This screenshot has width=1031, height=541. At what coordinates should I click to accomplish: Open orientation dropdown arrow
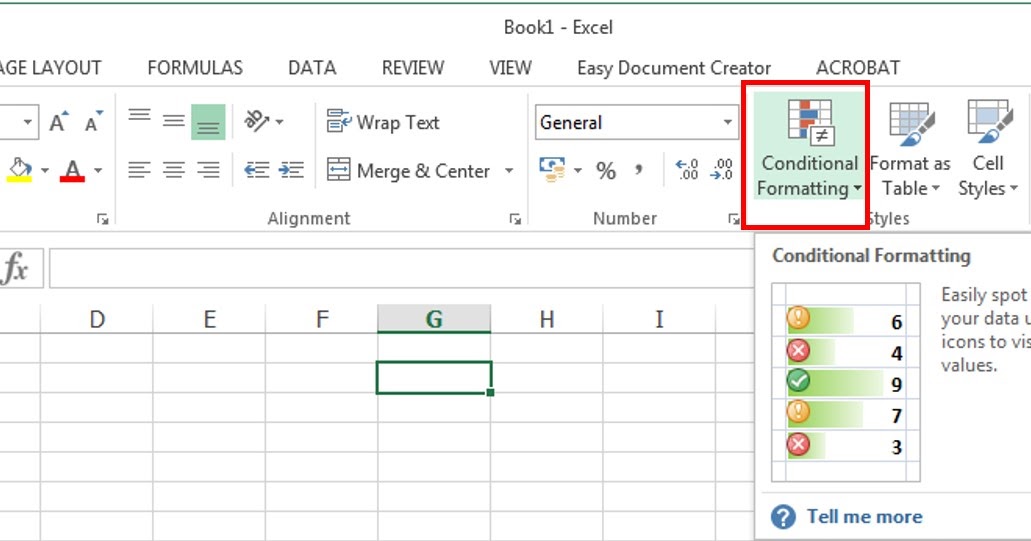click(x=280, y=122)
